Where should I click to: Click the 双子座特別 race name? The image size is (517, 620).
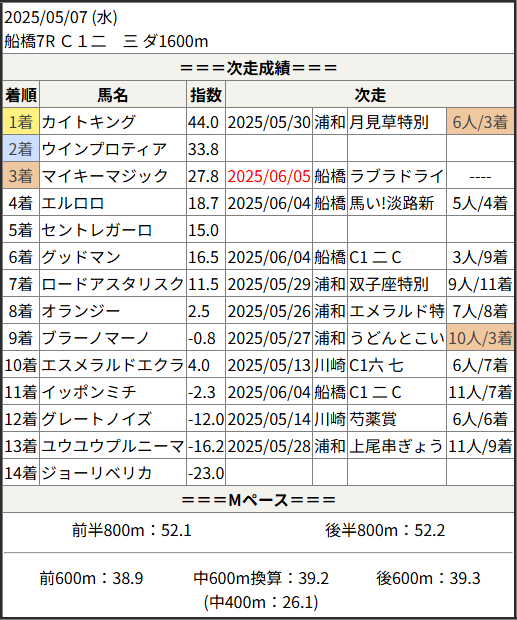[x=389, y=284]
